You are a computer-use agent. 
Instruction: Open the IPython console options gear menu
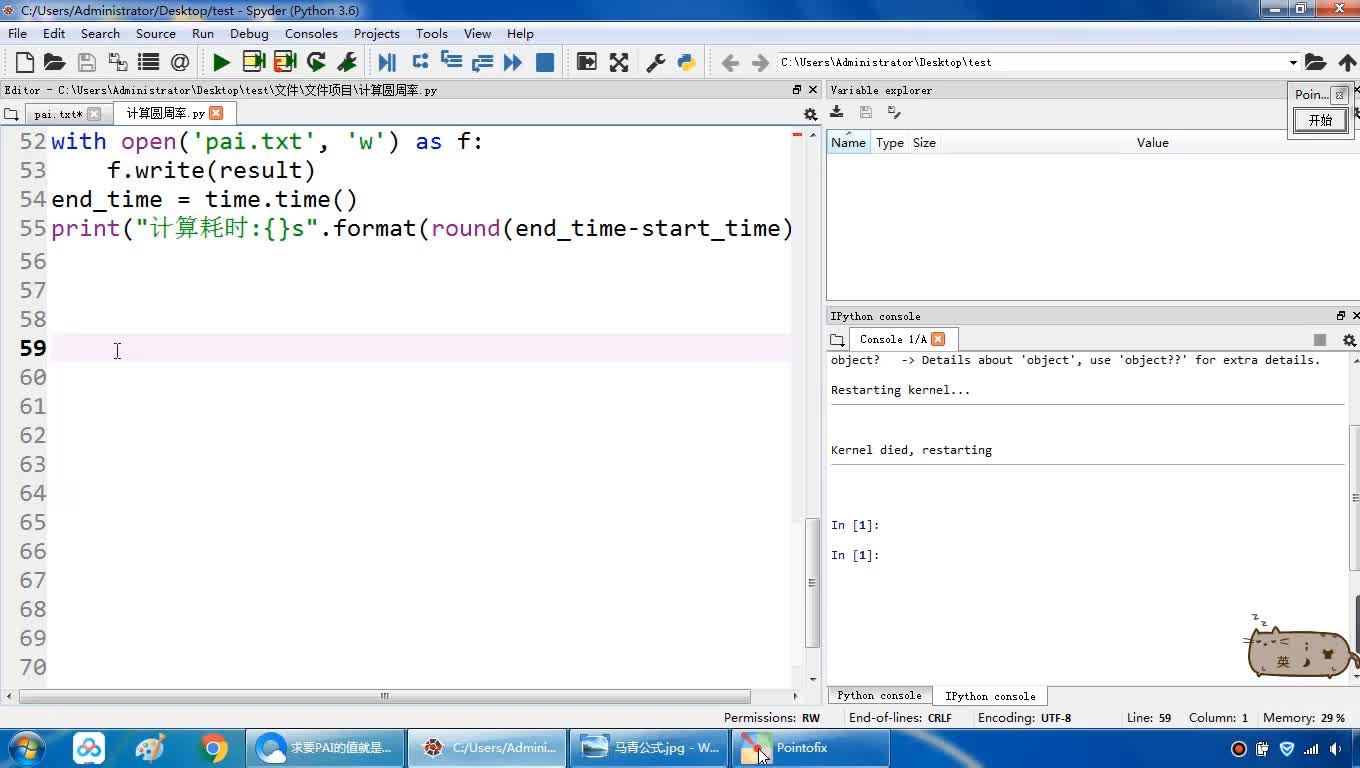[x=1349, y=340]
